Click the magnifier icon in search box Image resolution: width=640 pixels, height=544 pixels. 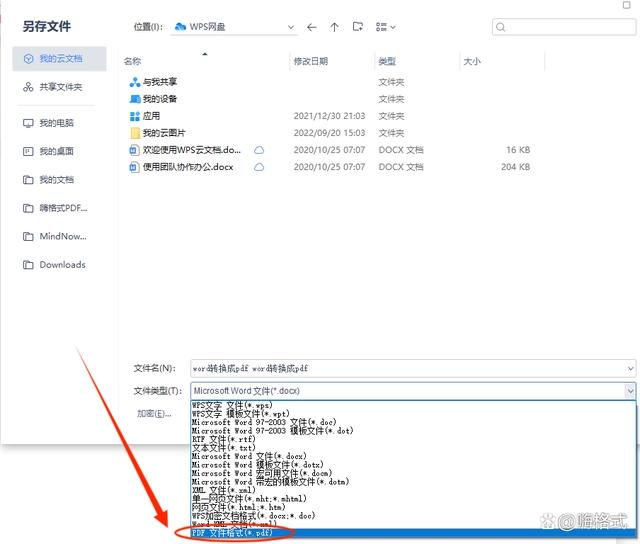pyautogui.click(x=501, y=27)
